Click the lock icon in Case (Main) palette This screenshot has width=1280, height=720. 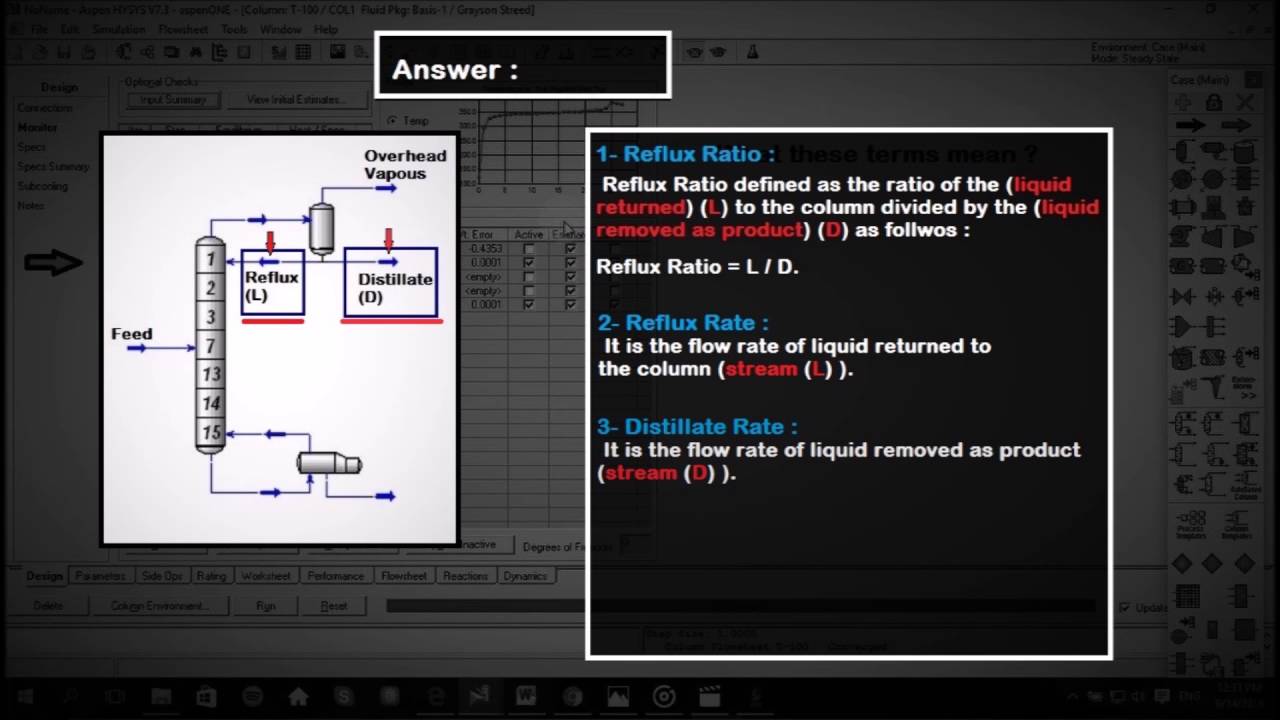[1214, 102]
